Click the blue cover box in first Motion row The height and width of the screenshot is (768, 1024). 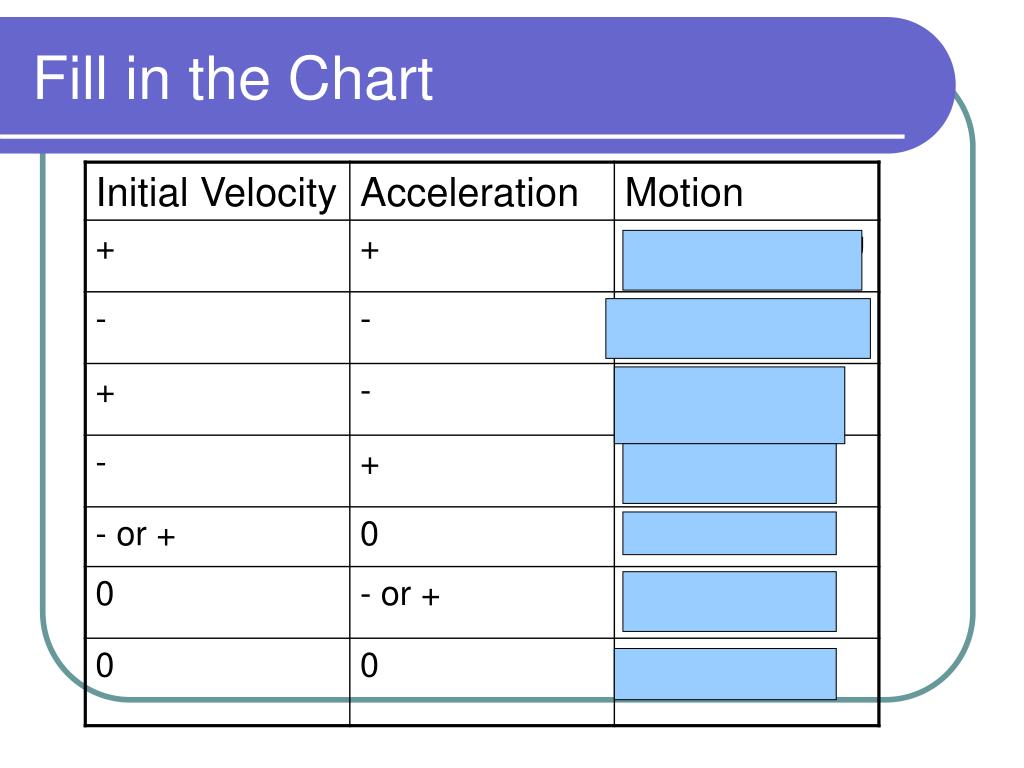coord(742,260)
